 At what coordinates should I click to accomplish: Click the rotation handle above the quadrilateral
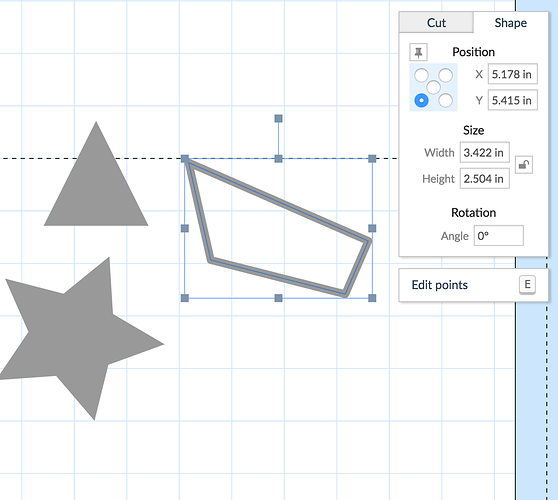point(279,119)
